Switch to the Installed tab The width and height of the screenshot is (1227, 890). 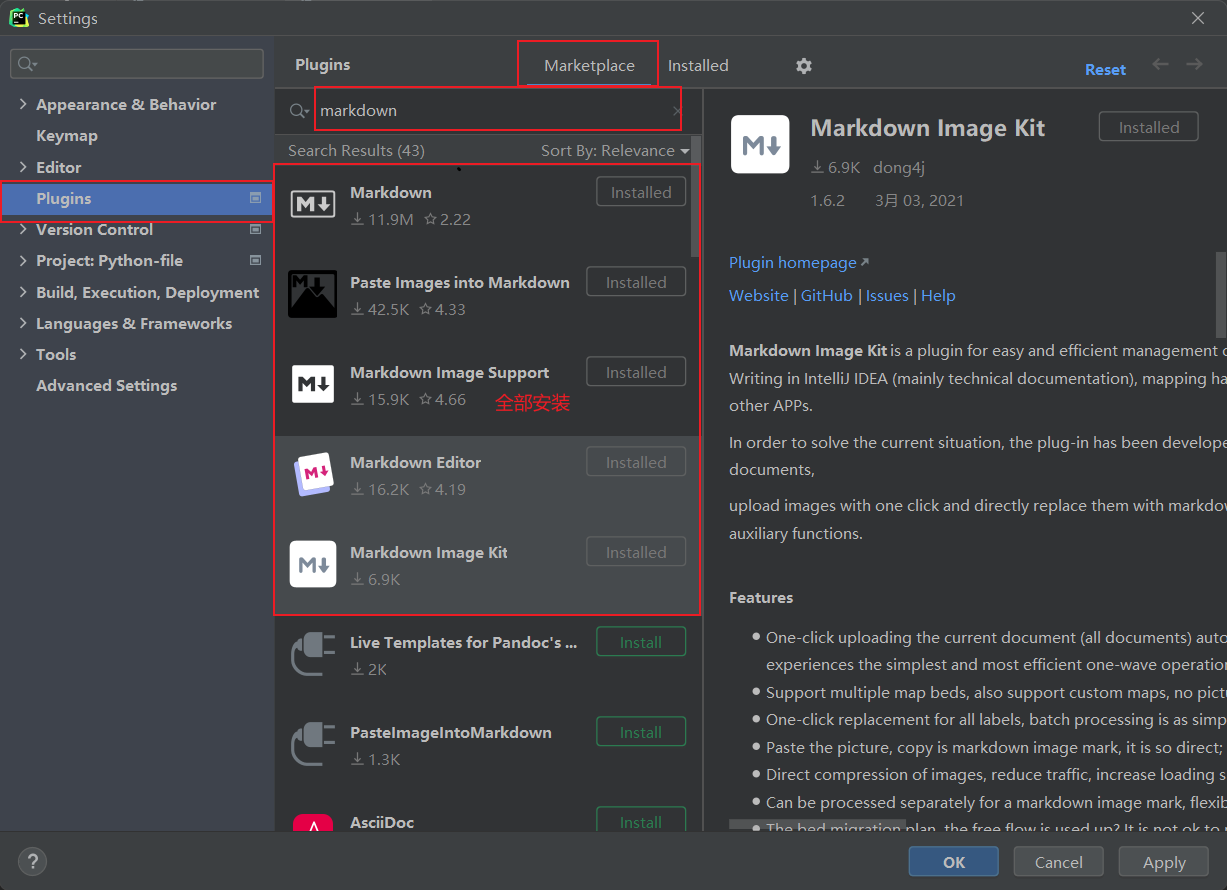tap(698, 66)
